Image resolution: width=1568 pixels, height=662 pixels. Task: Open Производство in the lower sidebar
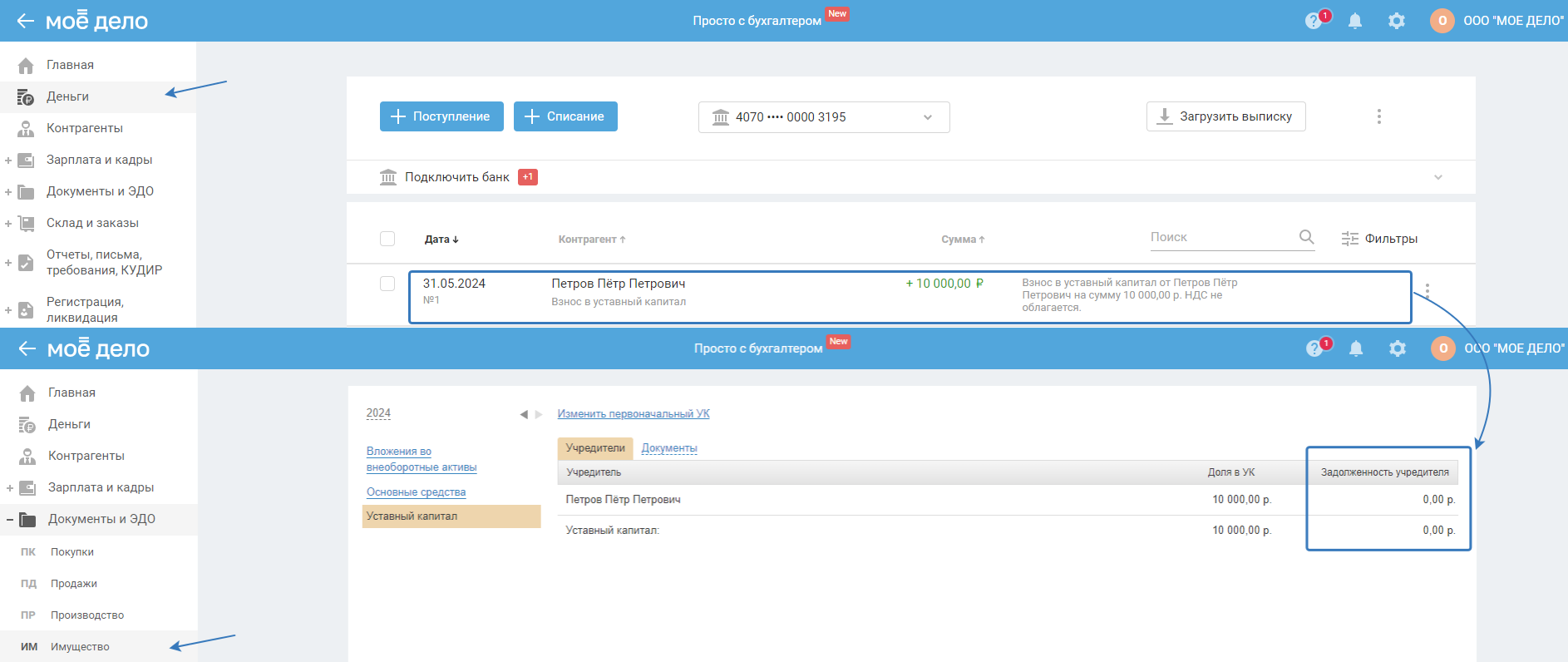pyautogui.click(x=87, y=615)
